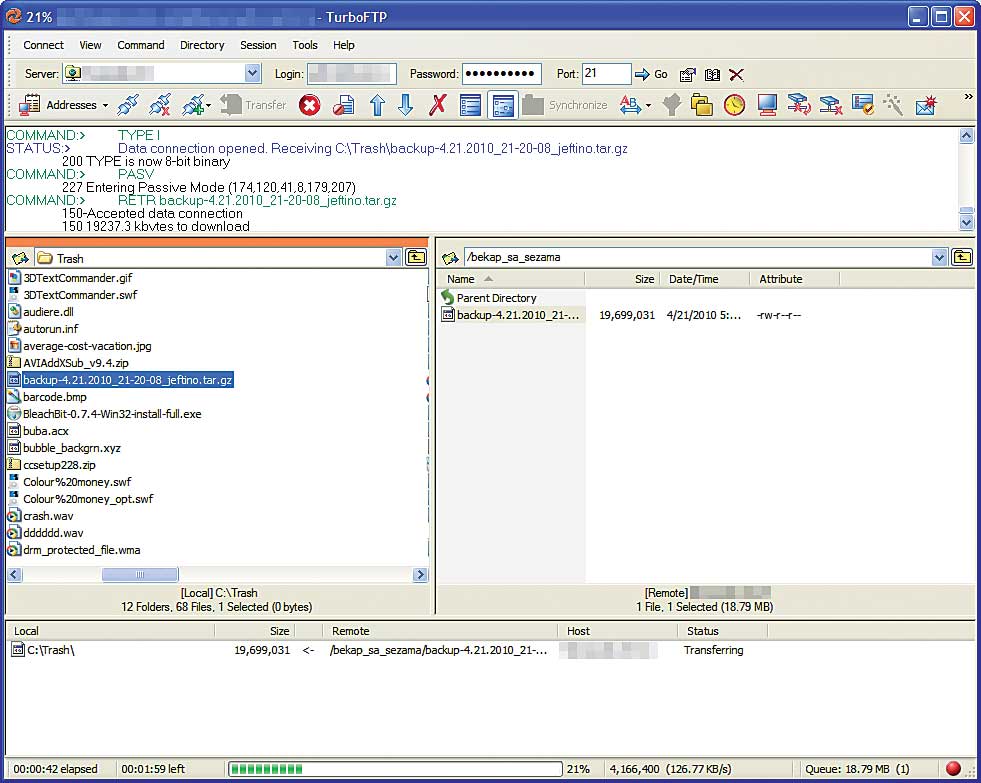
Task: Click the envelope with red burst icon
Action: coord(926,105)
